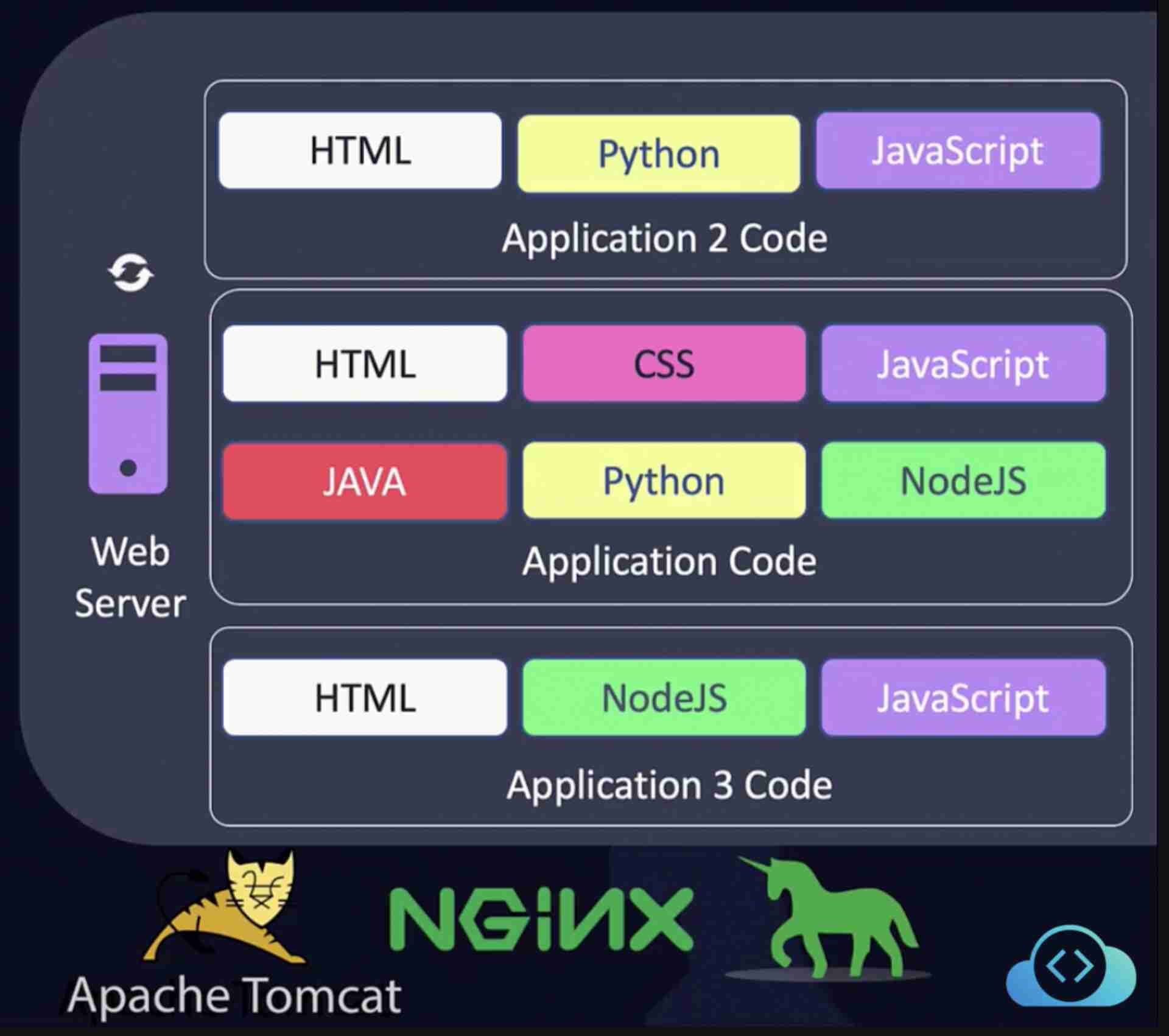Click JavaScript block next to CSS
Image resolution: width=1169 pixels, height=1036 pixels.
pyautogui.click(x=963, y=363)
